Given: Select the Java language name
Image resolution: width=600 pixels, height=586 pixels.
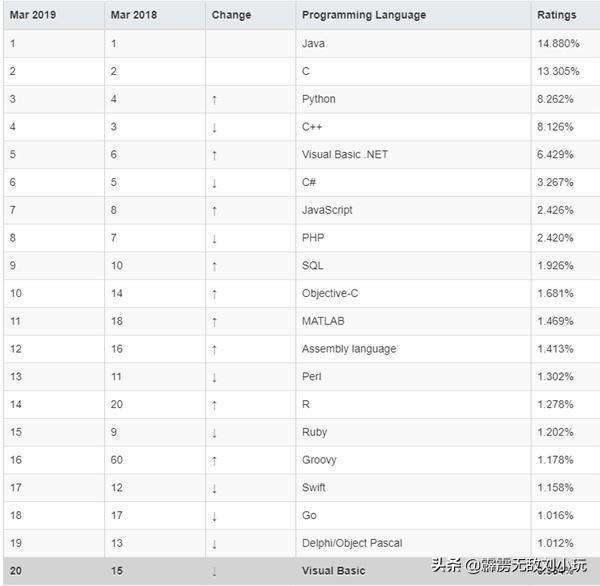Looking at the screenshot, I should tap(313, 44).
